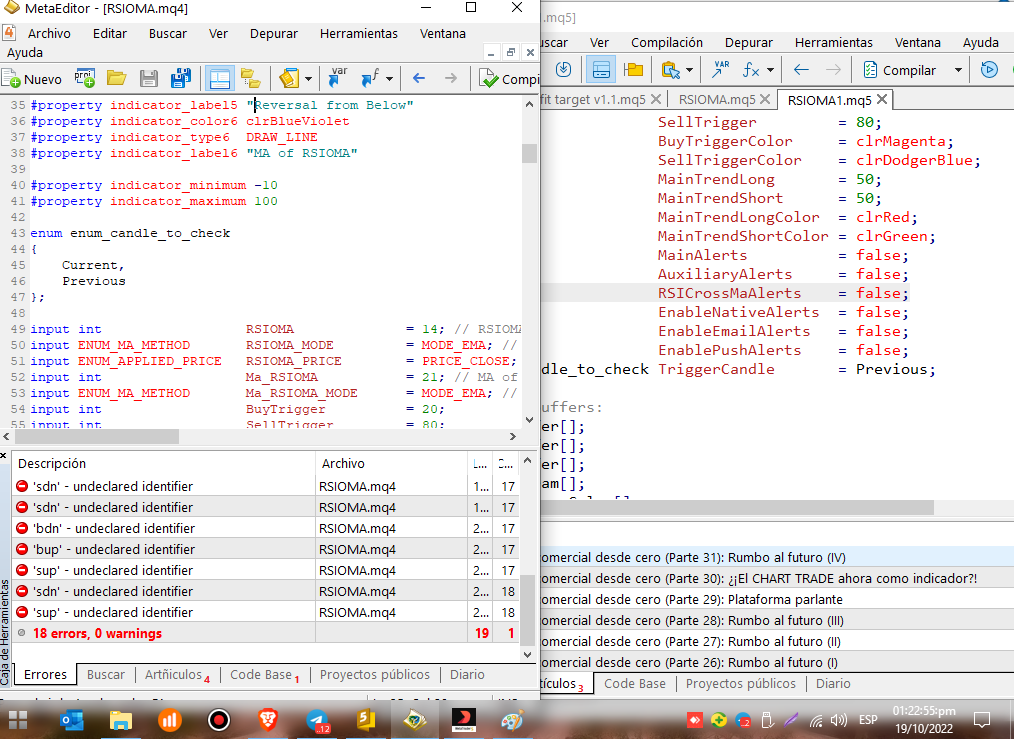Screen dimensions: 1014x739
Task: Expand the arrow next to right Compilar button
Action: tap(958, 70)
